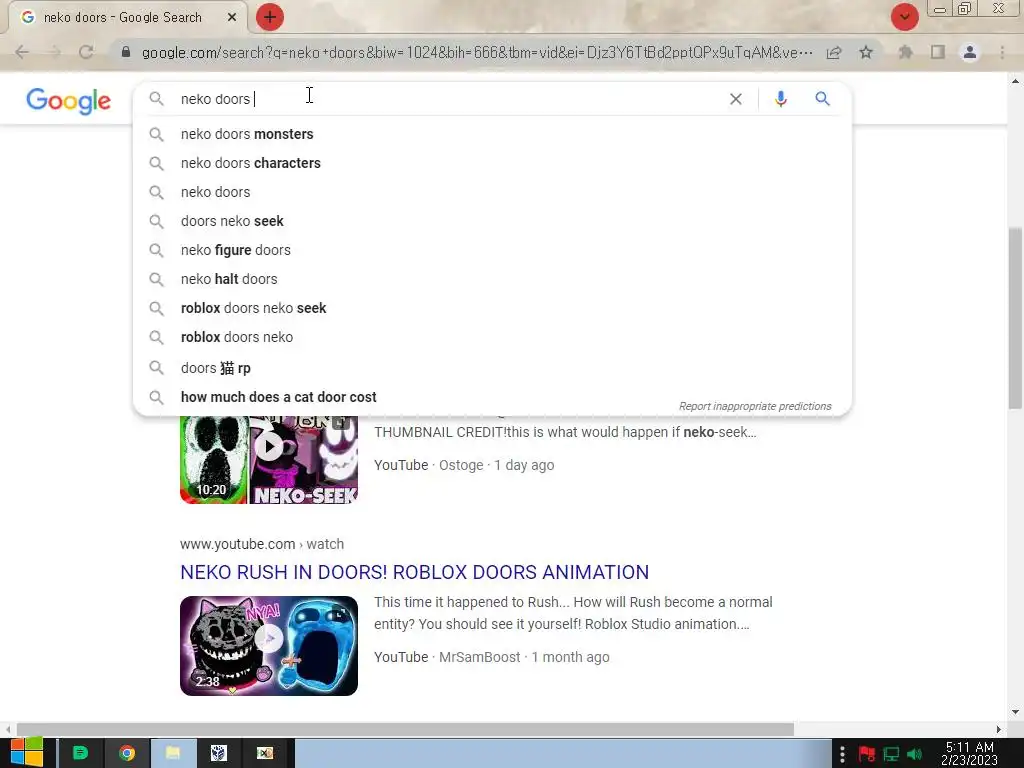The image size is (1024, 768).
Task: Choose plain neko doors suggestion
Action: [x=492, y=192]
